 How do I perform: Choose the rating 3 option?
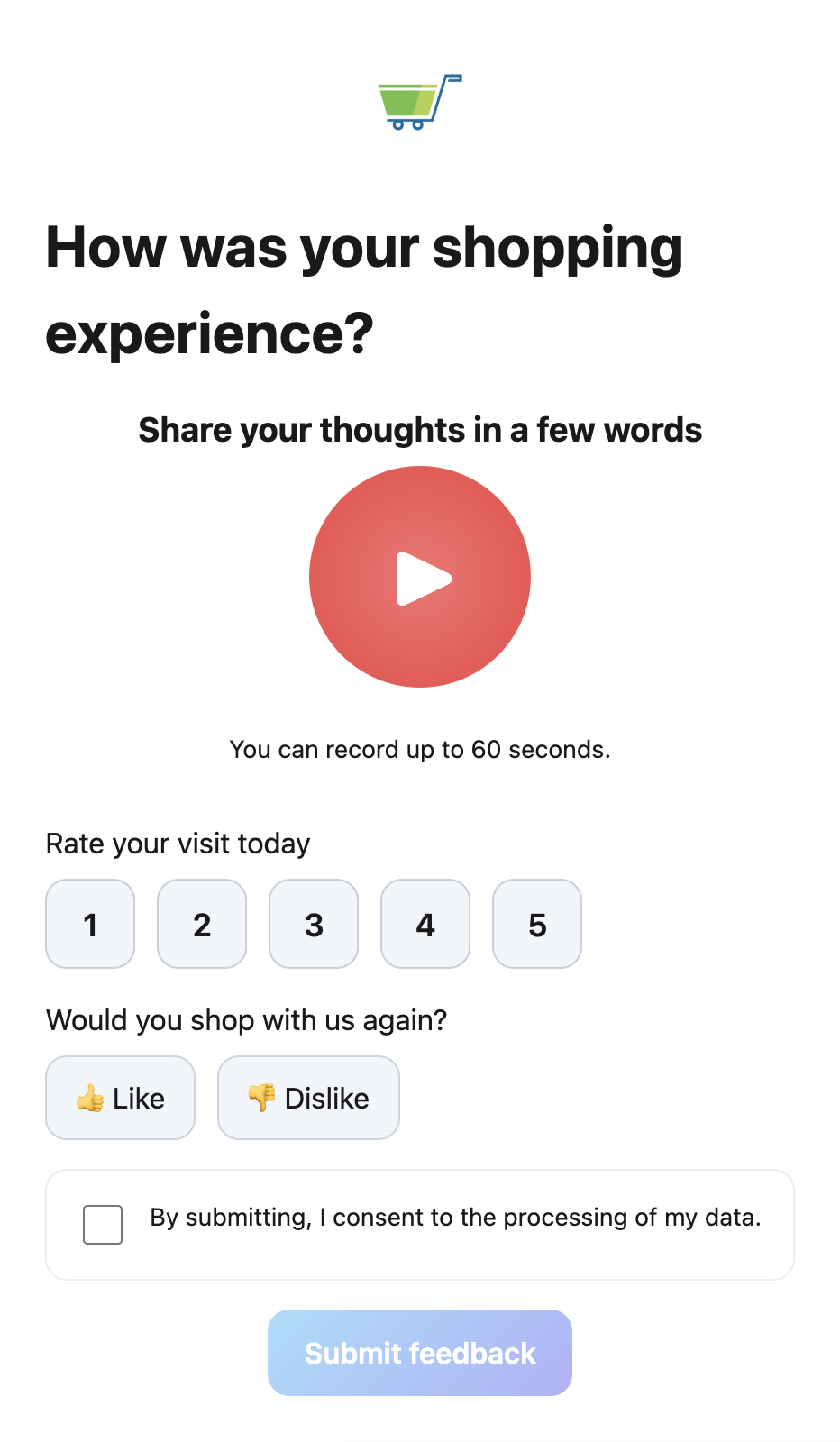[314, 924]
